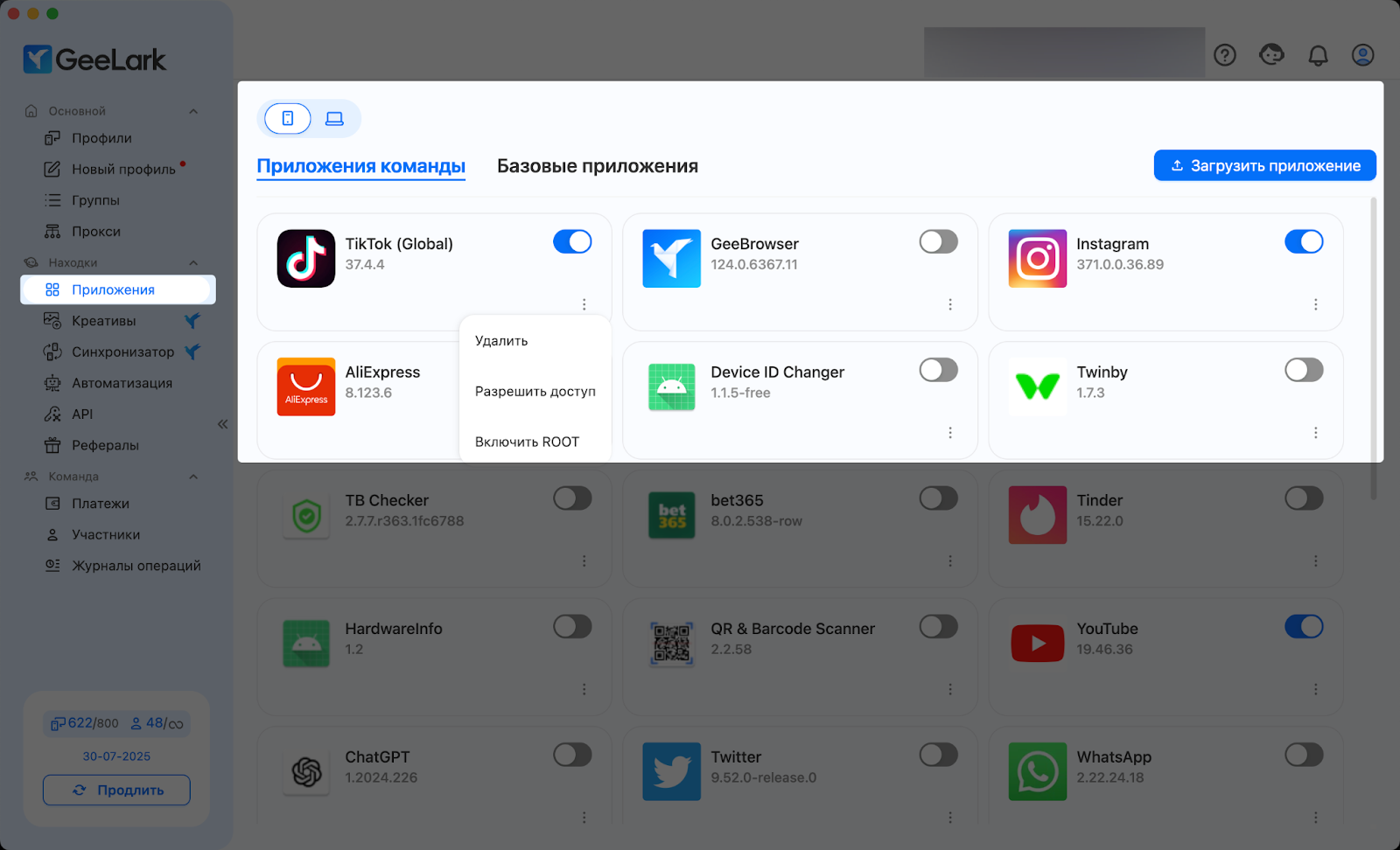This screenshot has height=850, width=1400.
Task: Click the YouTube app icon
Action: coord(1038,644)
